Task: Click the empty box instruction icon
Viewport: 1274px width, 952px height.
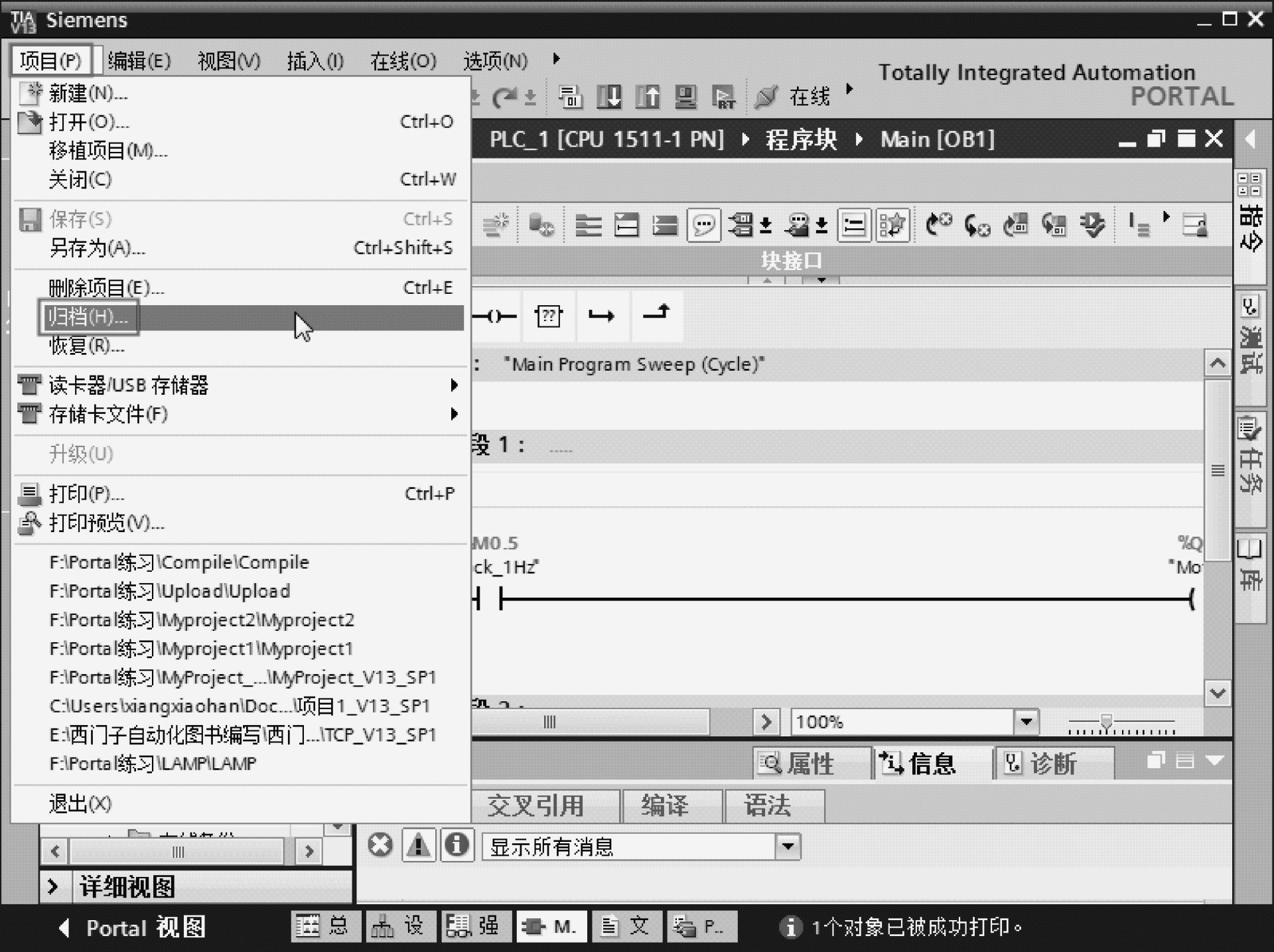Action: (x=549, y=316)
